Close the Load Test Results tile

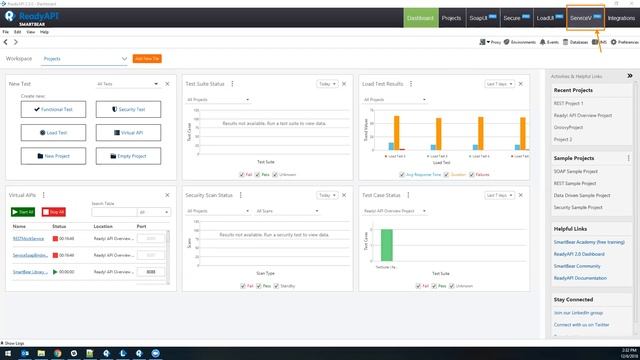520,84
